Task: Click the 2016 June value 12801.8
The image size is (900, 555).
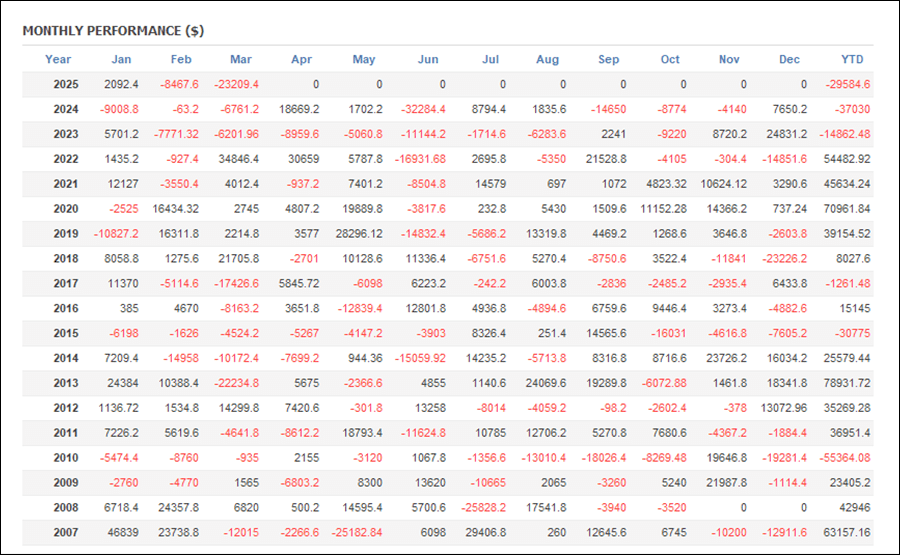Action: coord(425,308)
